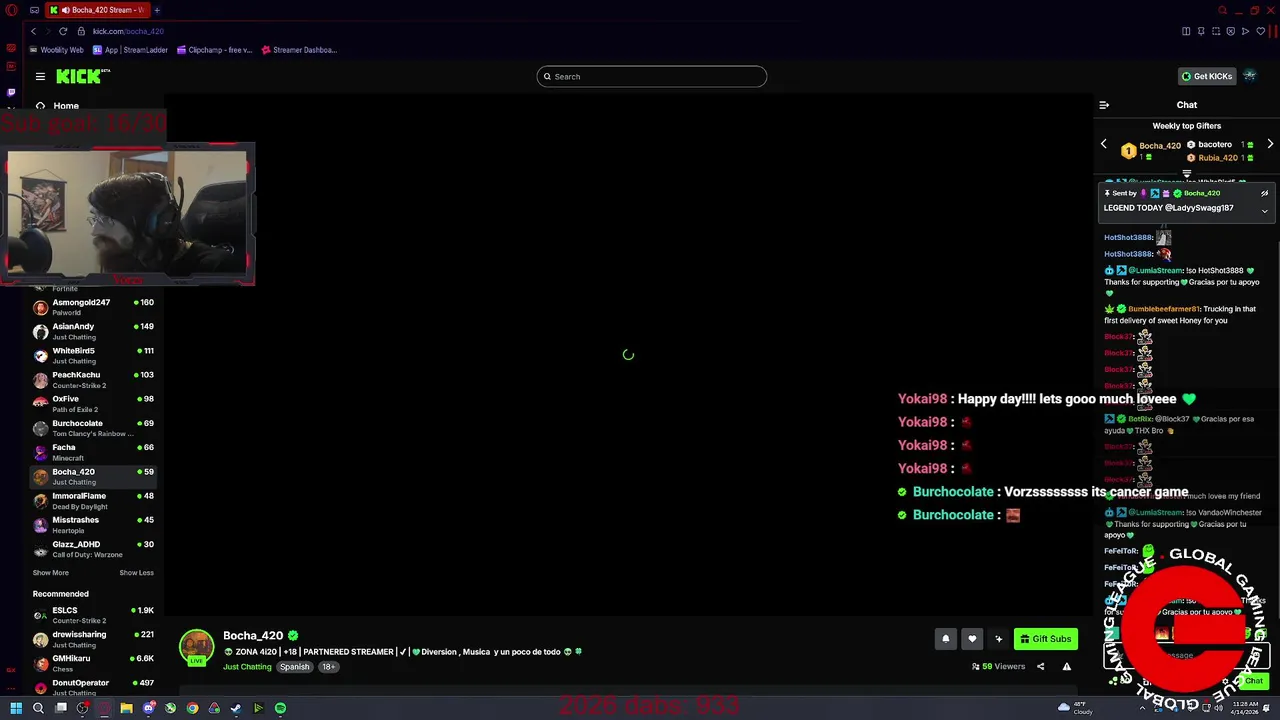Open the user profile avatar menu
This screenshot has width=1280, height=720.
coord(1250,76)
